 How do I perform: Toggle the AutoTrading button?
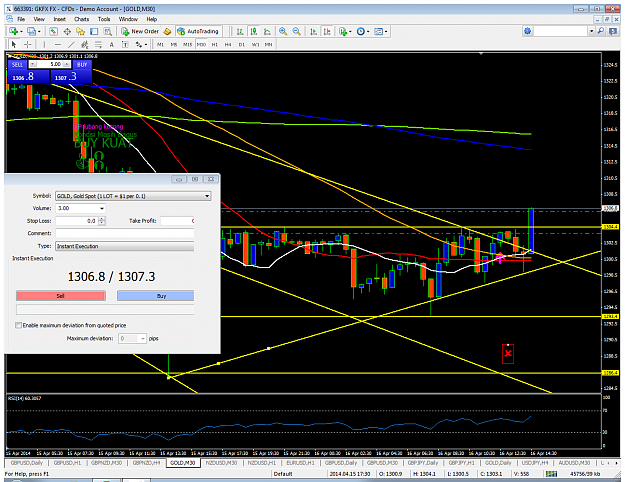(198, 31)
